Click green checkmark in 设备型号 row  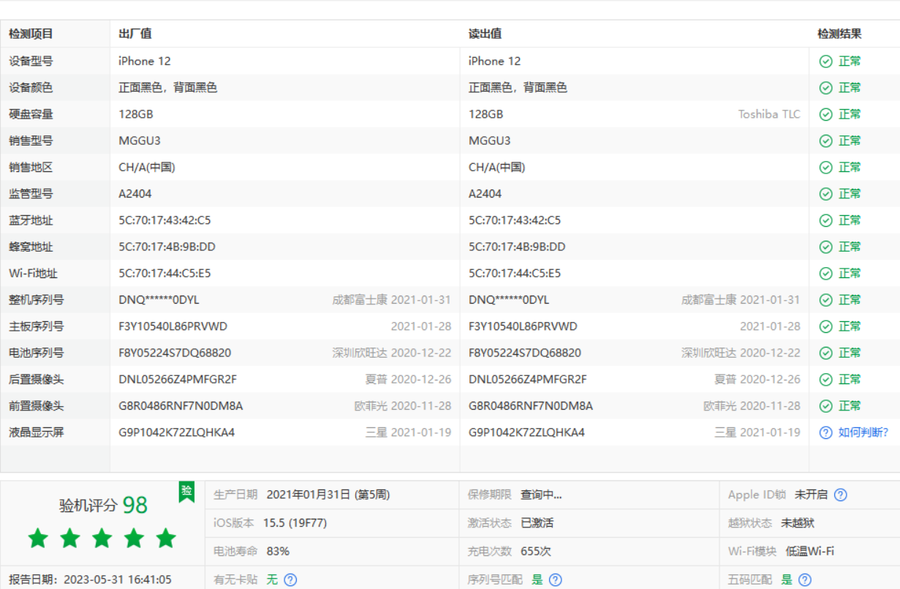825,61
